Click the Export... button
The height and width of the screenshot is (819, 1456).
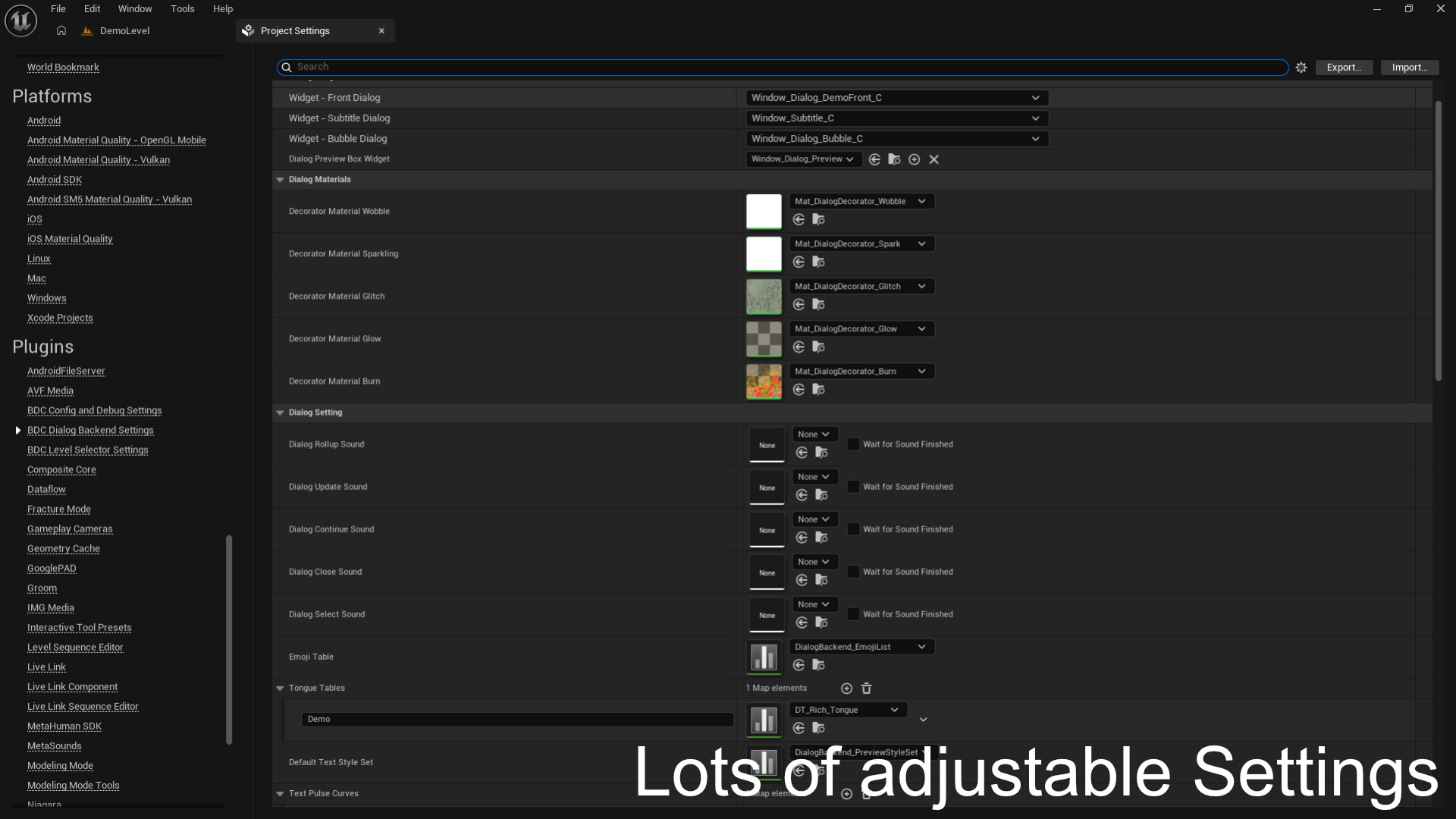[x=1344, y=67]
